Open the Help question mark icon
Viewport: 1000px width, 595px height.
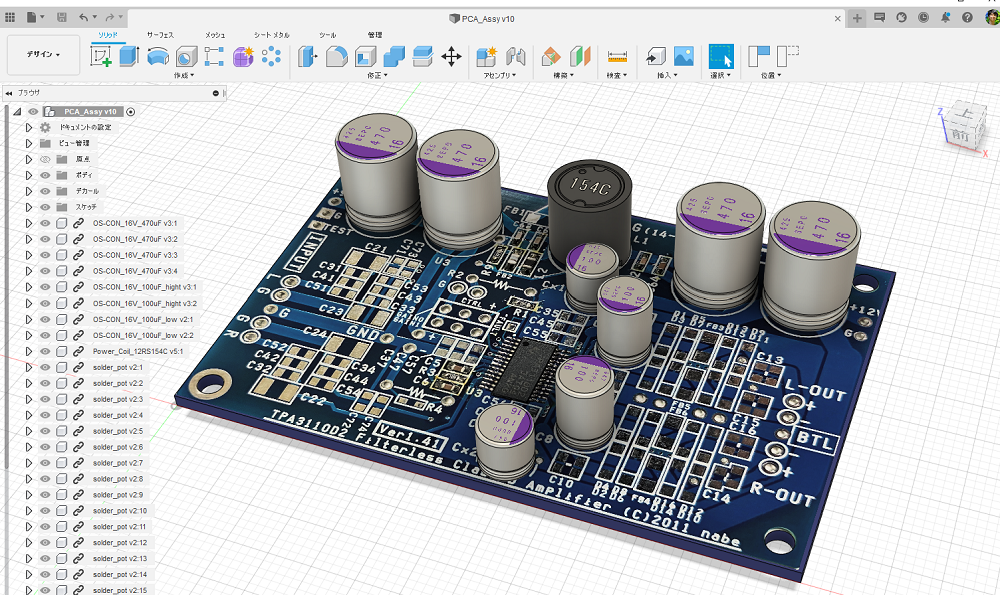967,18
